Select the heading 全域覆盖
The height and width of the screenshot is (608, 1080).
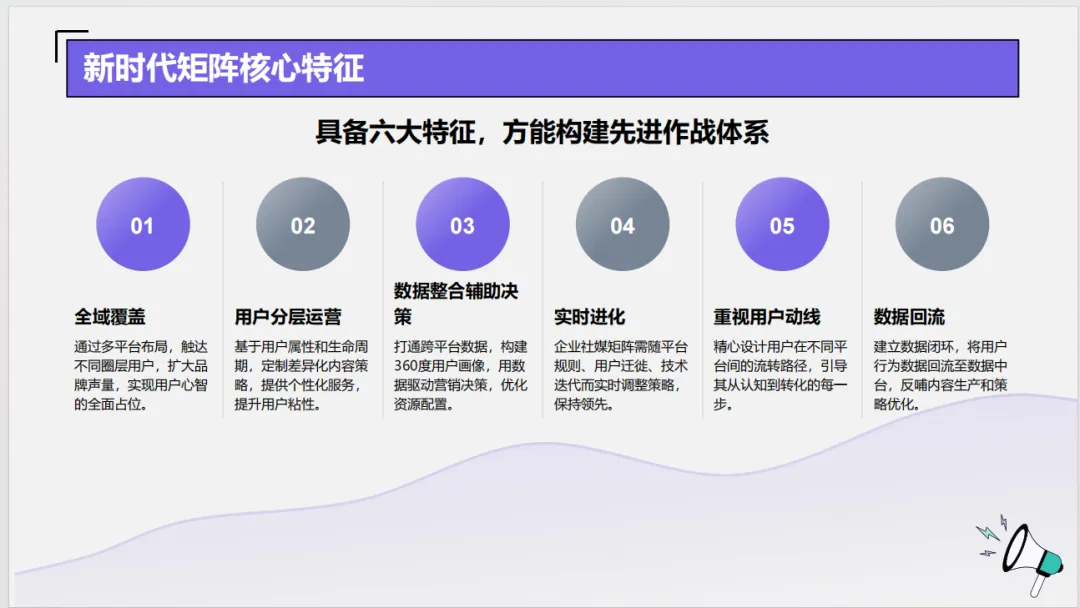(110, 317)
